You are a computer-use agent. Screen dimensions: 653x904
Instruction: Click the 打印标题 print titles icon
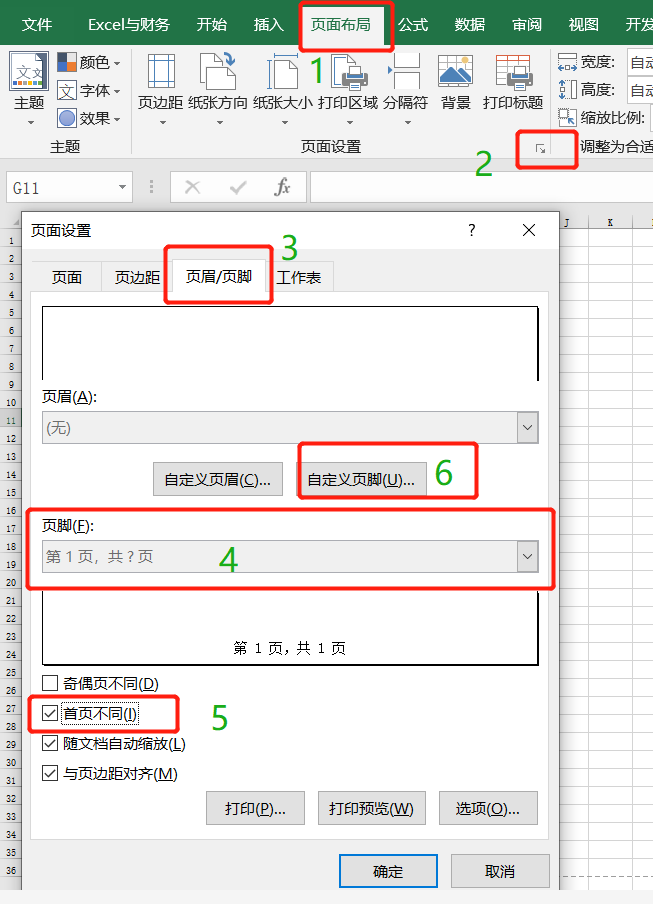513,72
